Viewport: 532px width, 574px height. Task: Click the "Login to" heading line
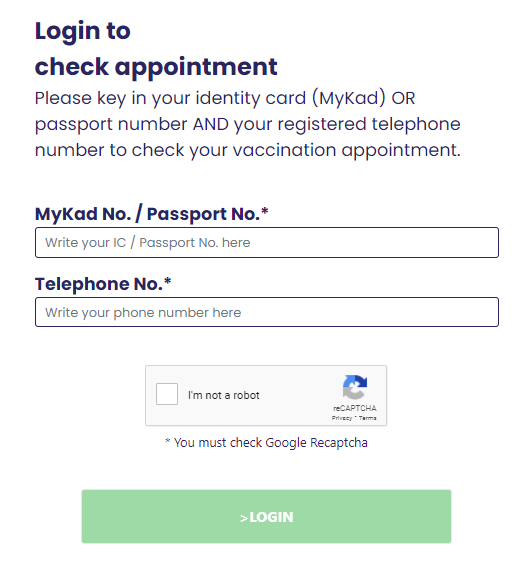[x=83, y=31]
